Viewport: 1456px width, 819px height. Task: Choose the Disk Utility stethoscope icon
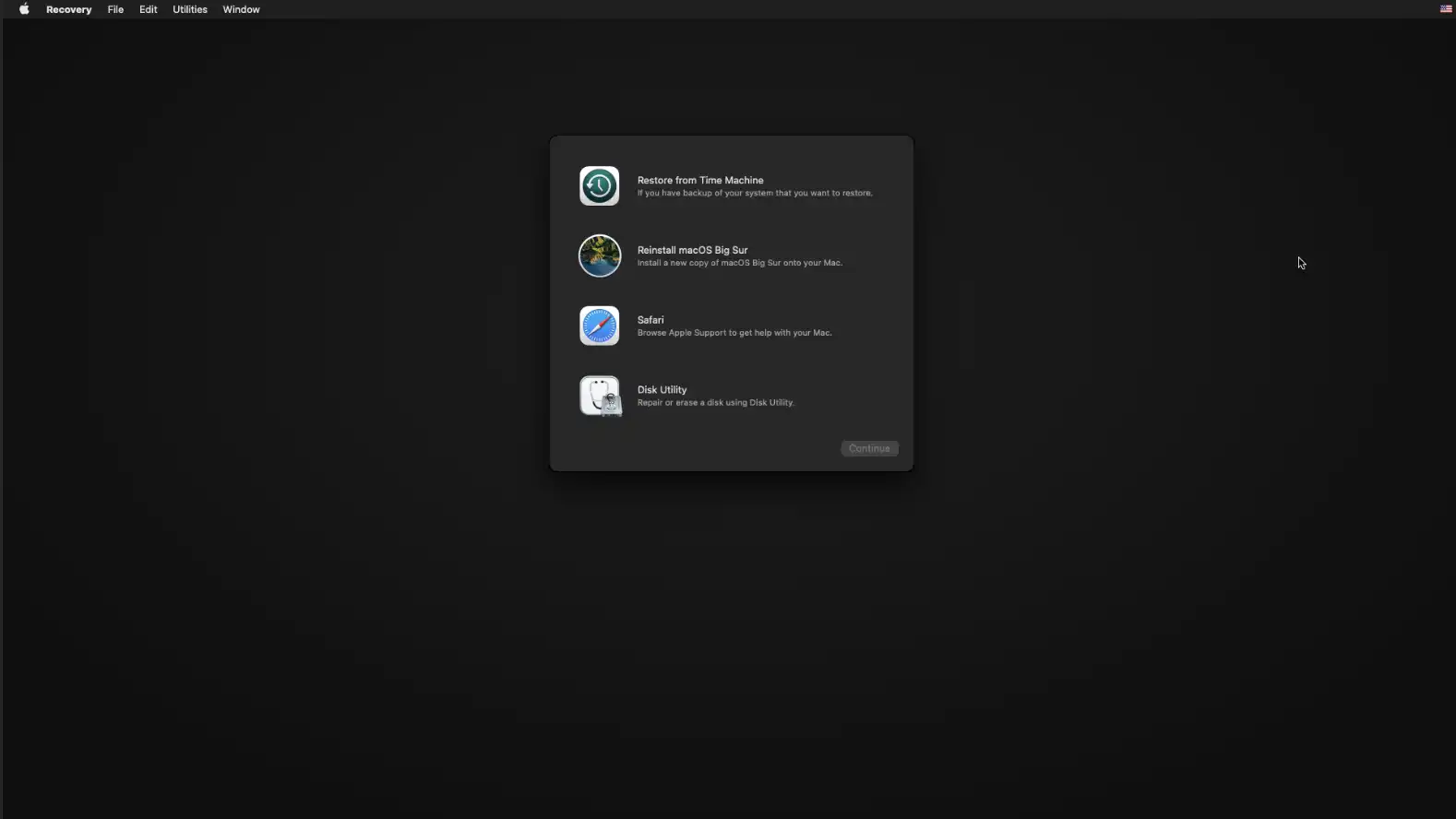tap(600, 397)
